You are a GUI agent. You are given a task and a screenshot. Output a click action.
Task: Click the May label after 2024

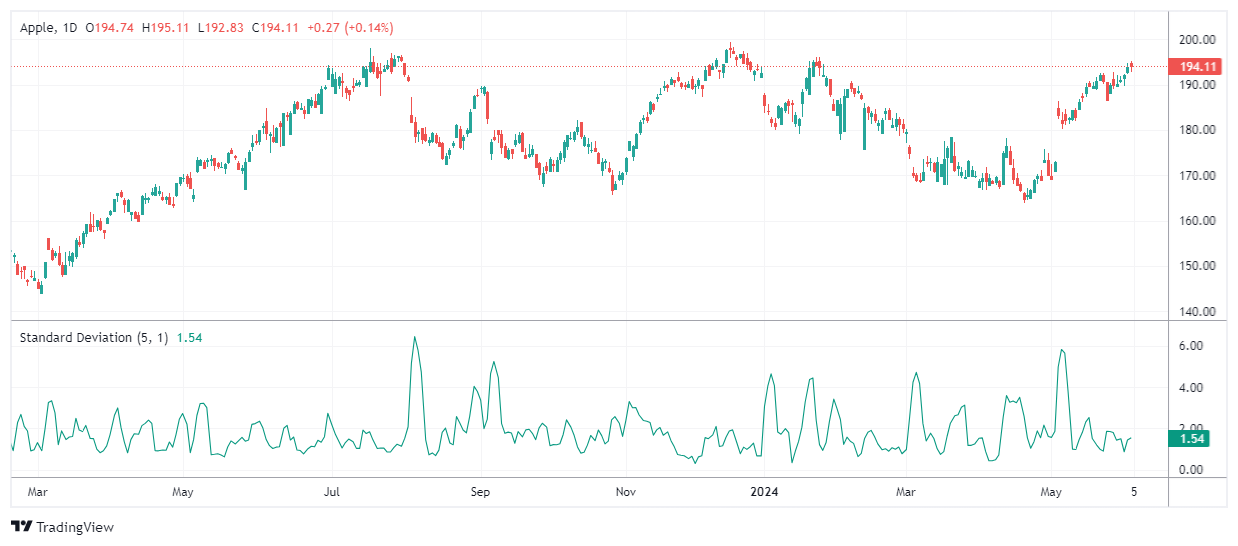pos(1051,492)
